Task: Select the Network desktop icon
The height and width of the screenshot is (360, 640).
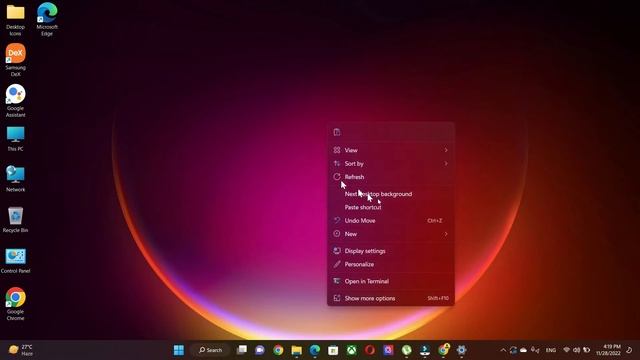Action: click(16, 179)
